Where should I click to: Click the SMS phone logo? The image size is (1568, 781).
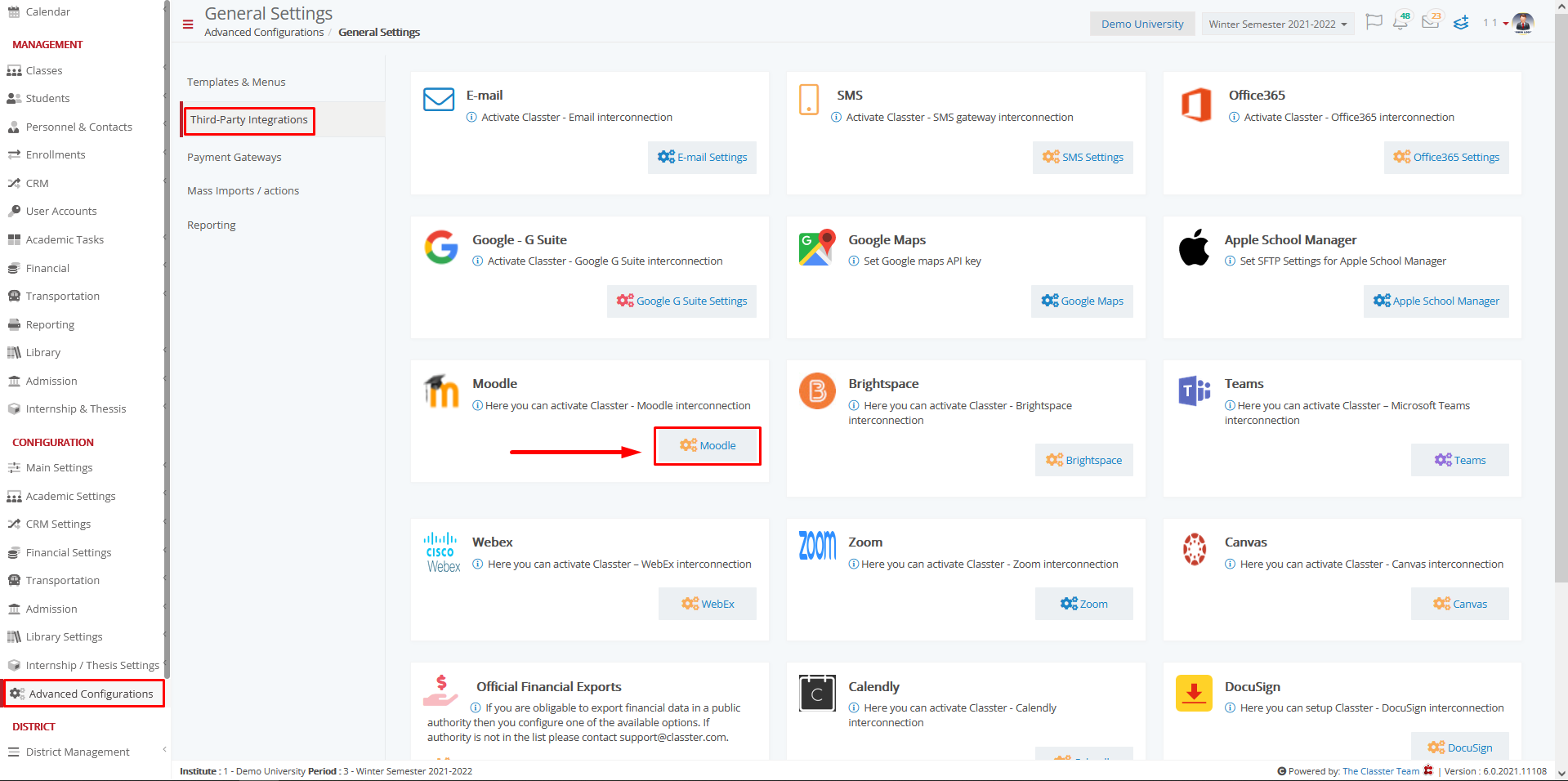pos(809,100)
